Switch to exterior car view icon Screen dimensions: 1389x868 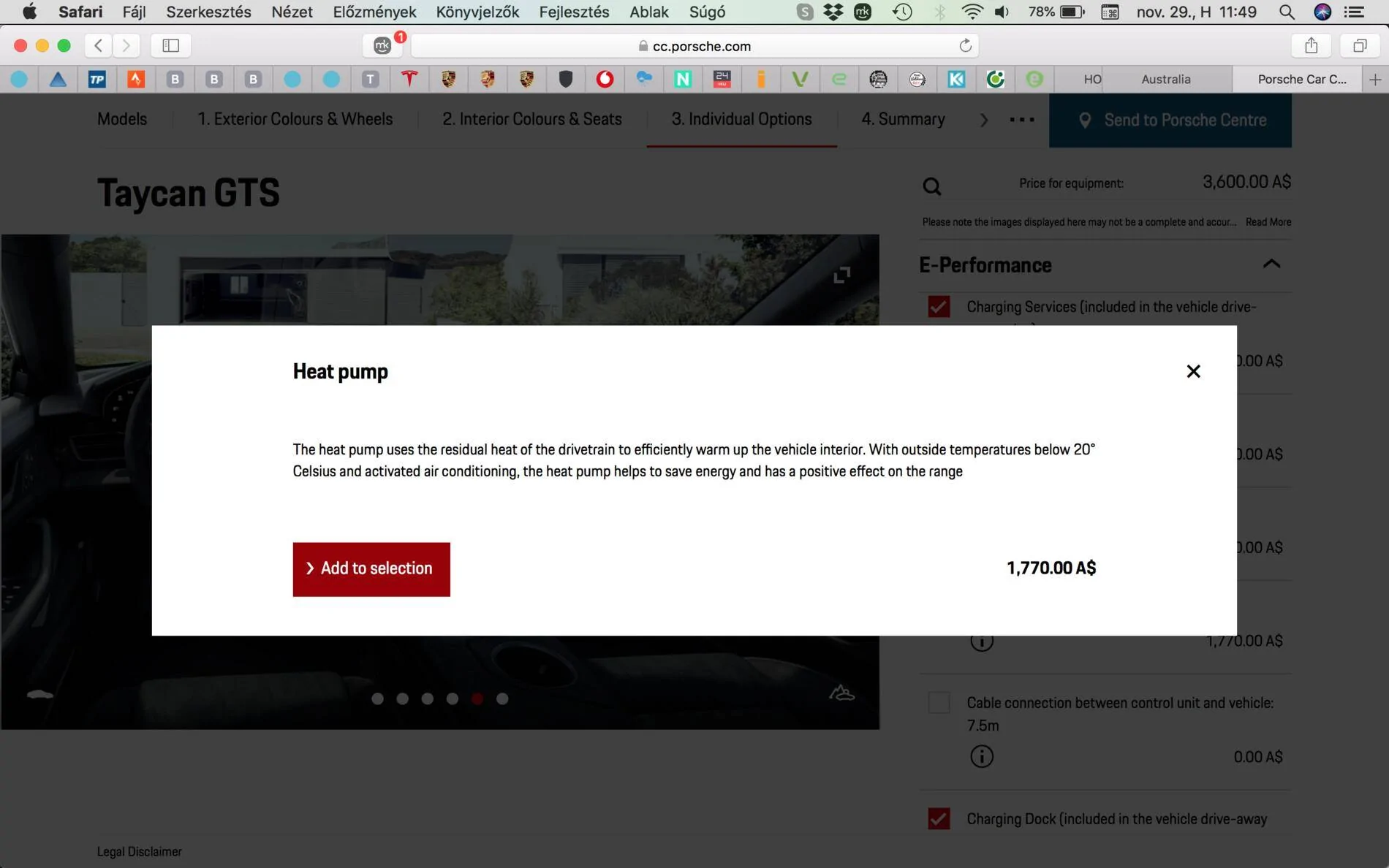40,694
